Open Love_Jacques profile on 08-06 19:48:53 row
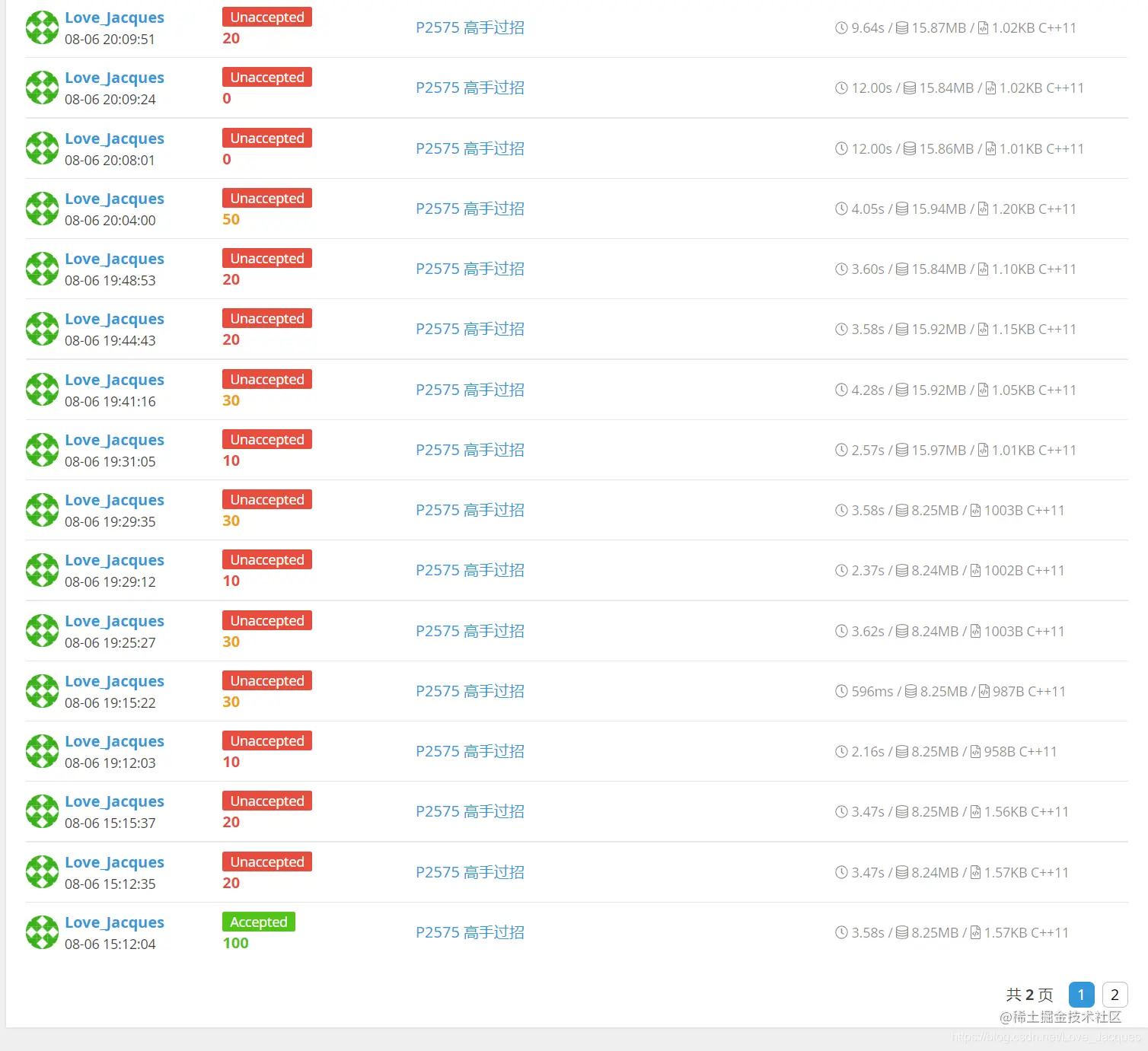Viewport: 1148px width, 1051px height. (114, 259)
